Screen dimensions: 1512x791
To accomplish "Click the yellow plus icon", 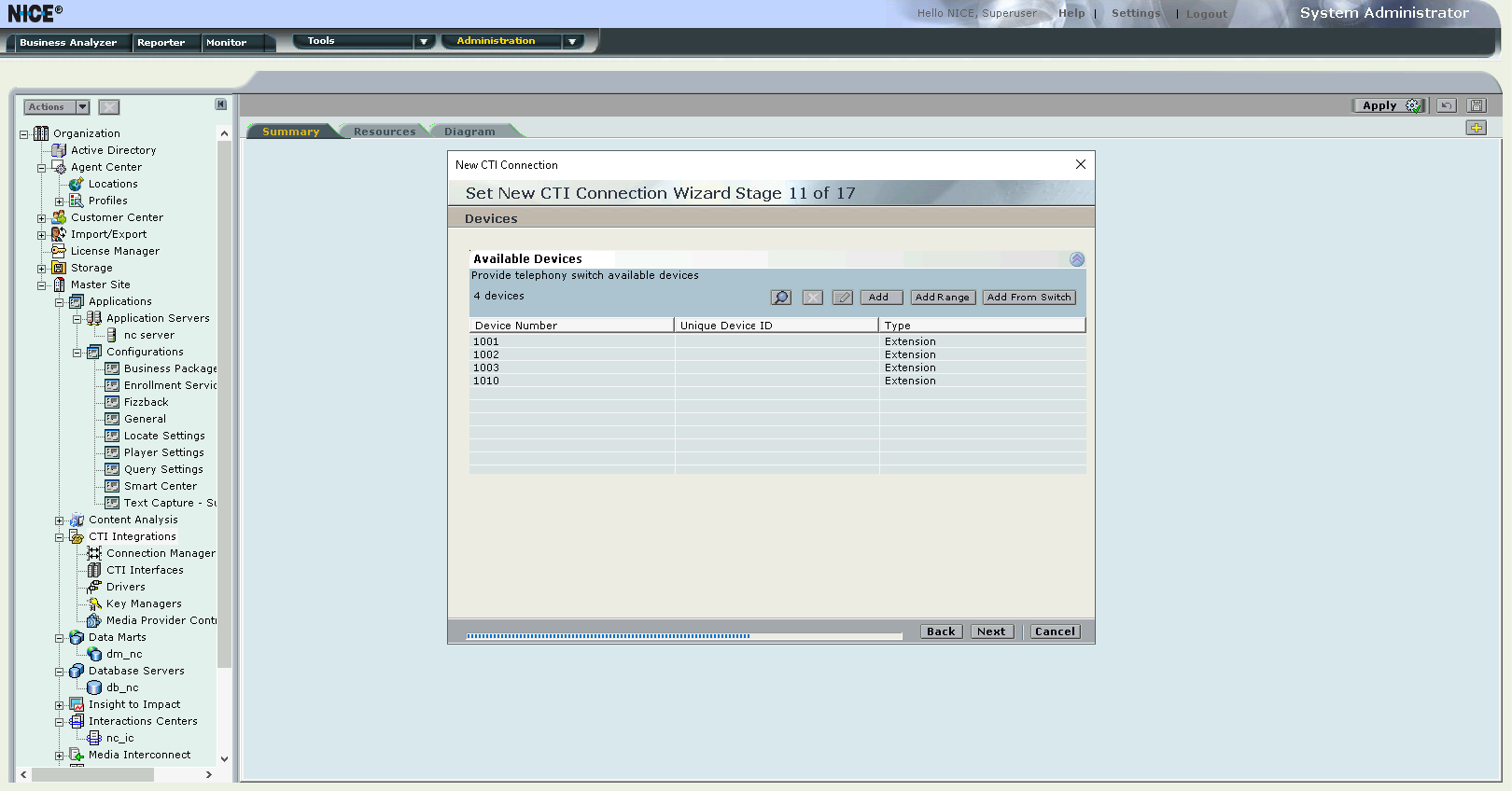I will (1476, 128).
